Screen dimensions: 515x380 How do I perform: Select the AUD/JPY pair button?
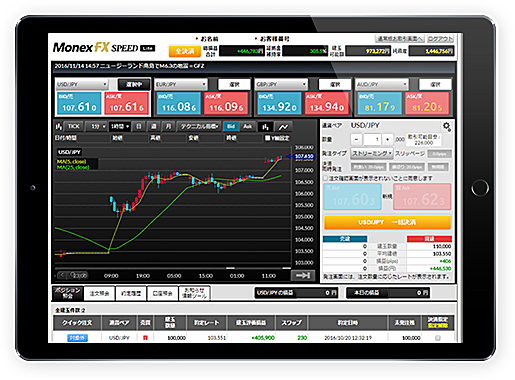pyautogui.click(x=435, y=84)
